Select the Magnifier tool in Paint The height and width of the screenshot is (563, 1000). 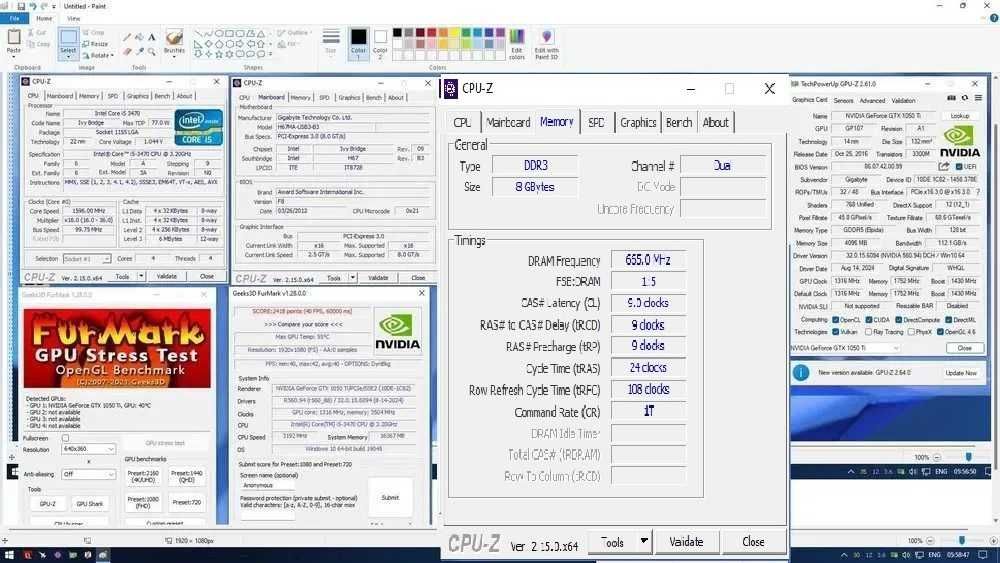tap(152, 52)
